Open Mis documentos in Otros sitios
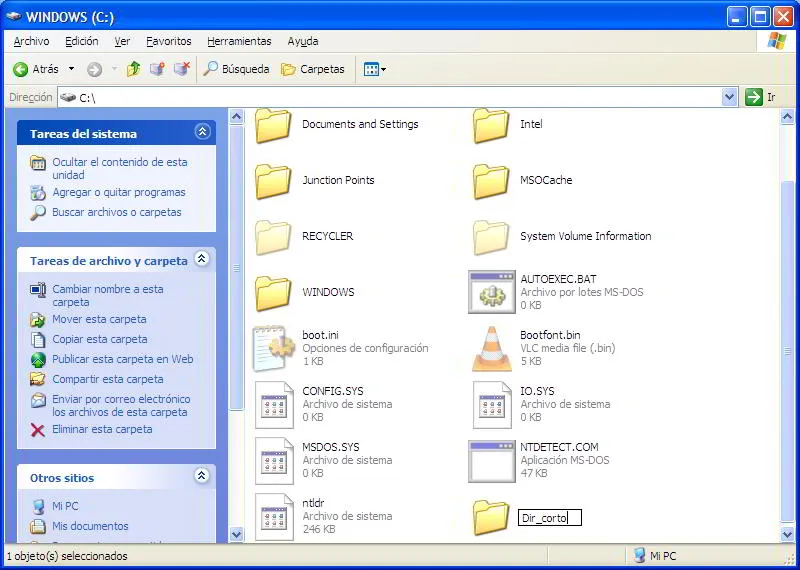This screenshot has height=570, width=800. [90, 526]
